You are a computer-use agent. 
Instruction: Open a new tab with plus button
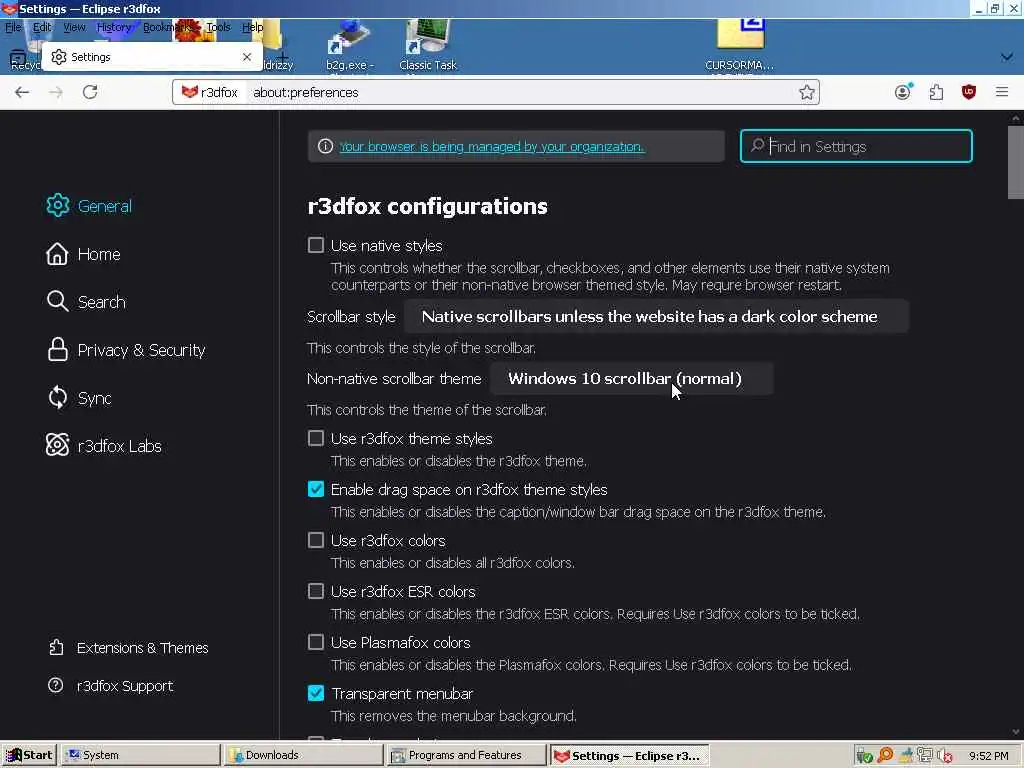pos(282,57)
